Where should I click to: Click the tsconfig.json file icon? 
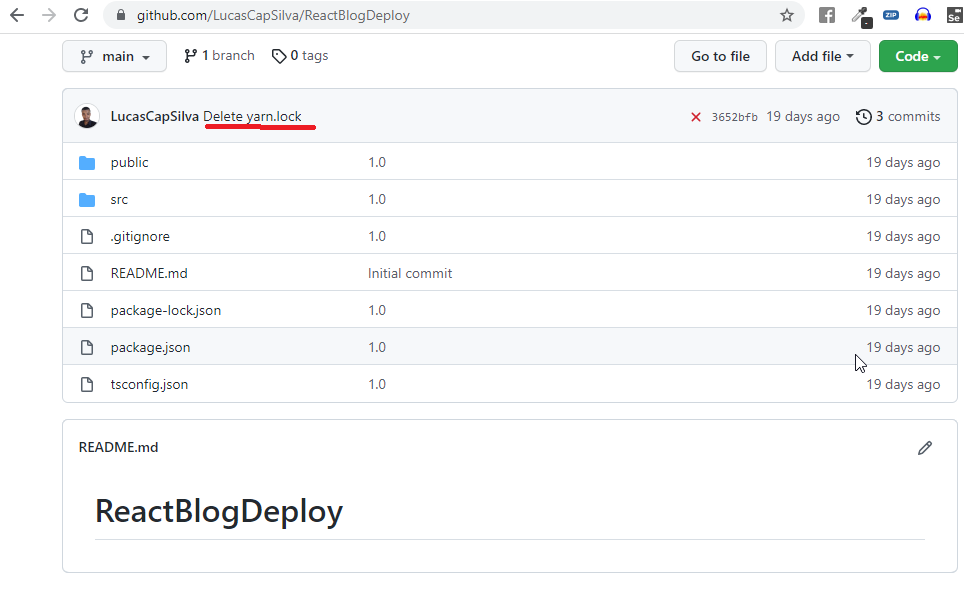[x=87, y=384]
